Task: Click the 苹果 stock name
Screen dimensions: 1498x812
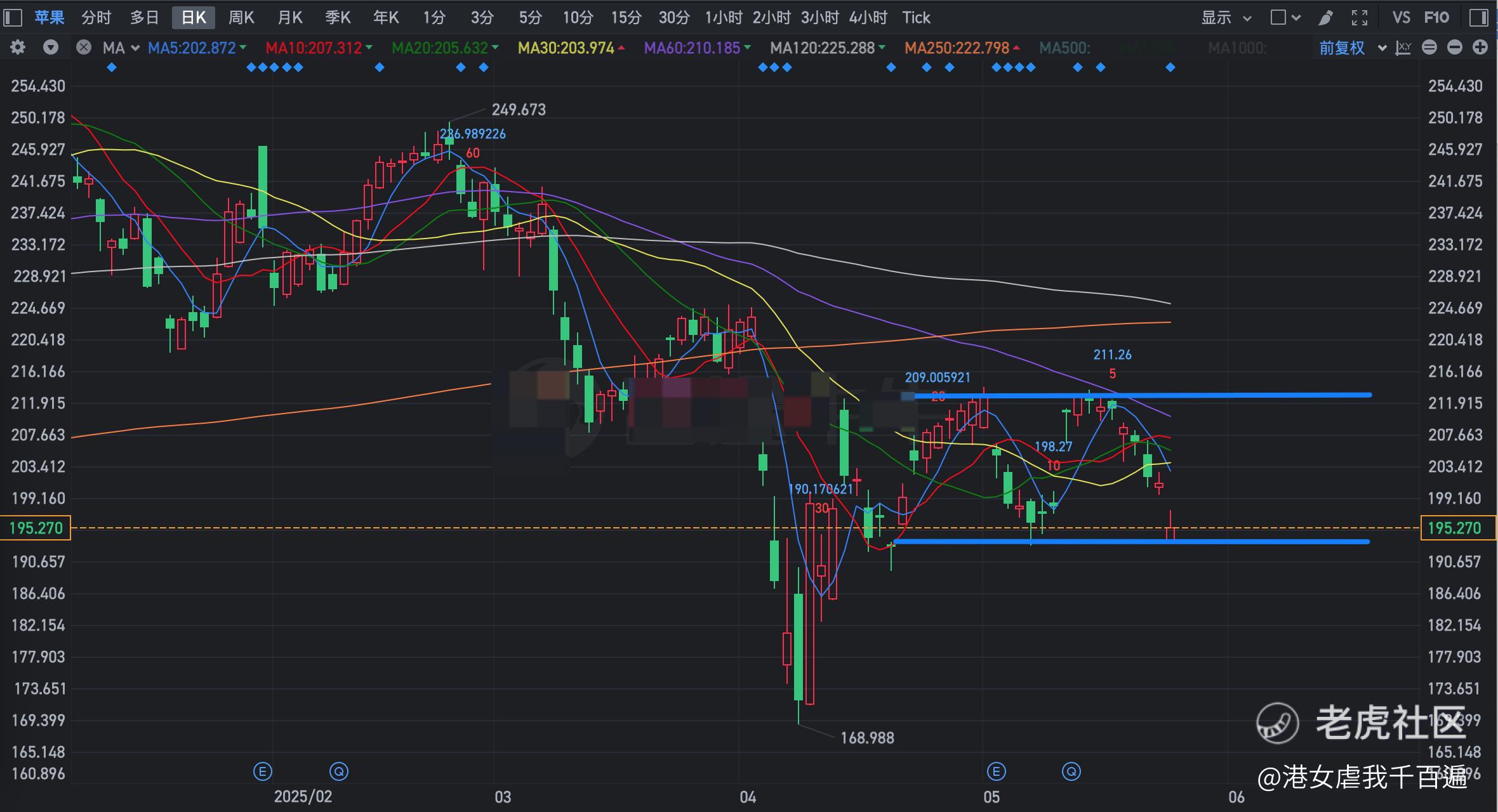Action: click(49, 18)
